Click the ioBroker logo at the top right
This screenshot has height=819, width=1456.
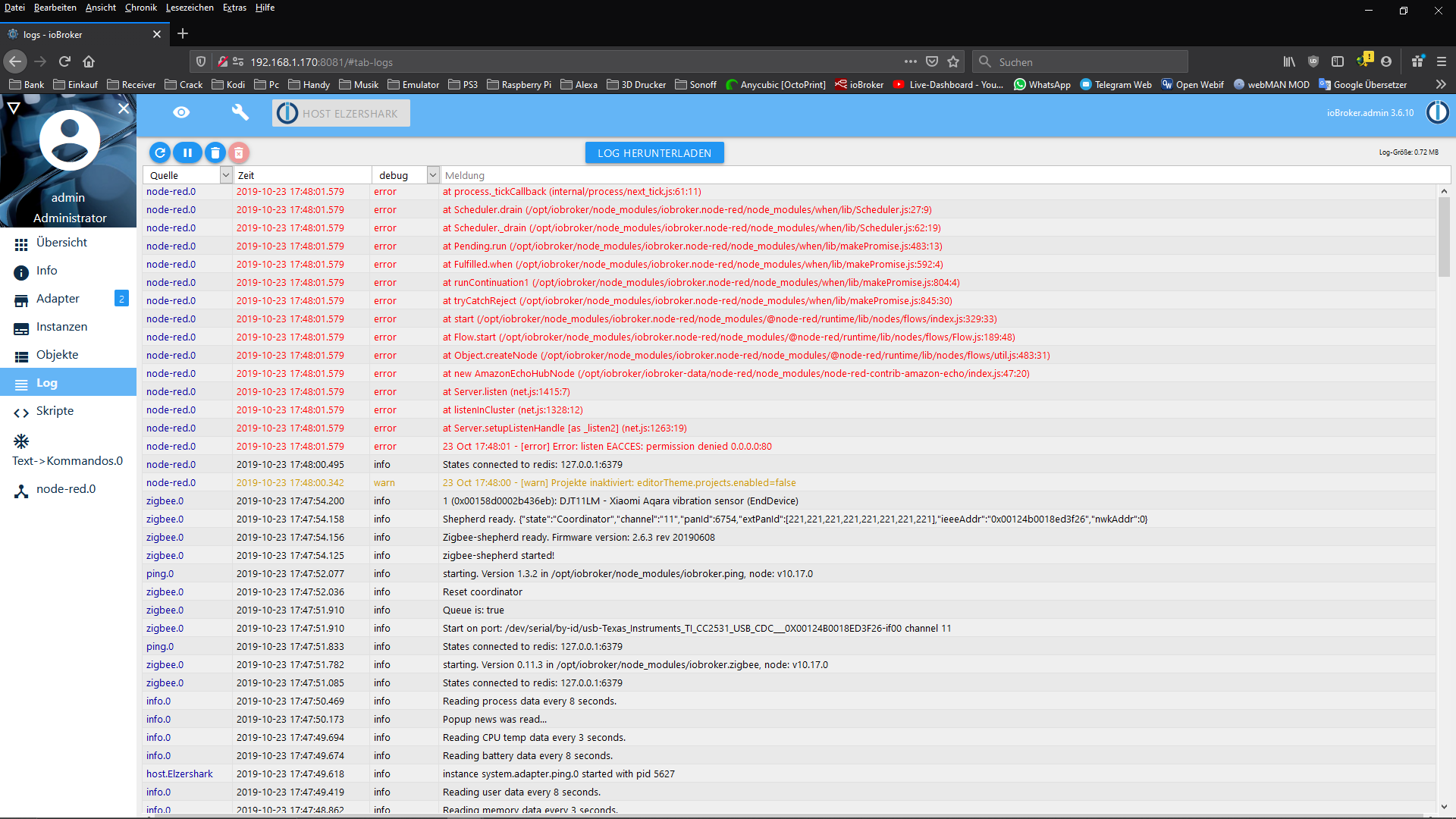1437,112
